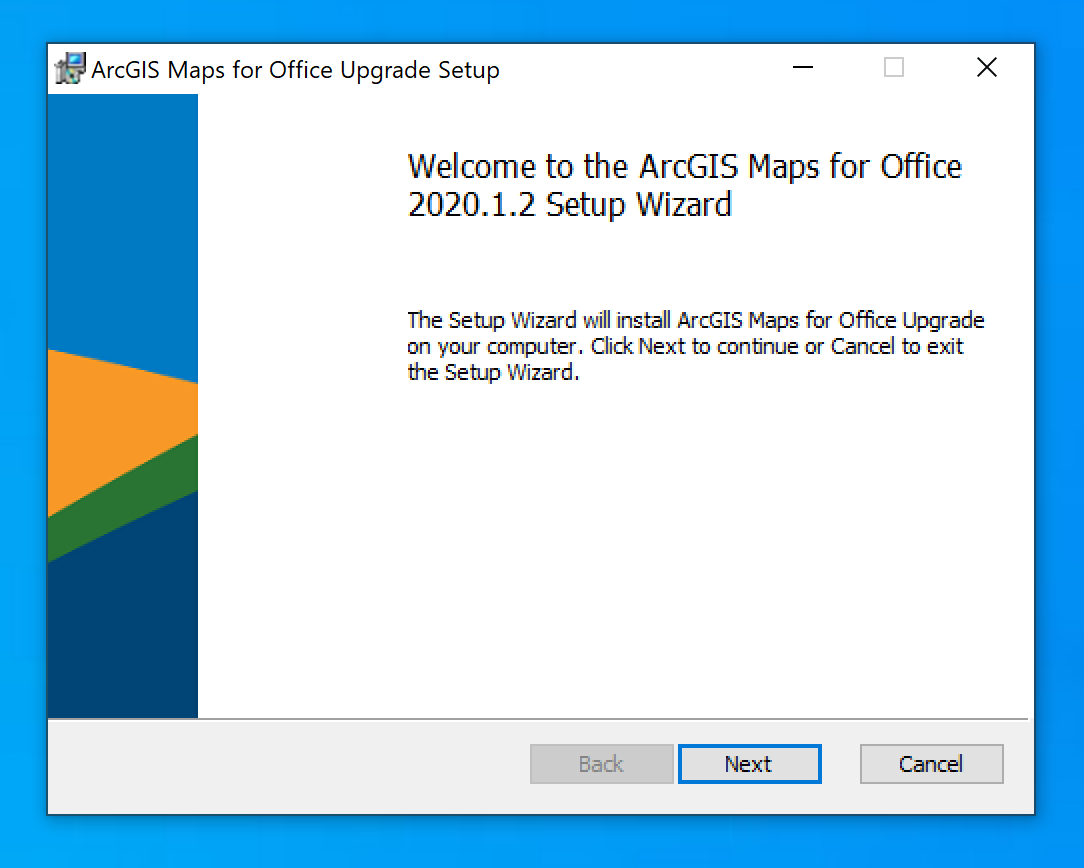Minimize the setup window
The width and height of the screenshot is (1084, 868).
pos(802,68)
